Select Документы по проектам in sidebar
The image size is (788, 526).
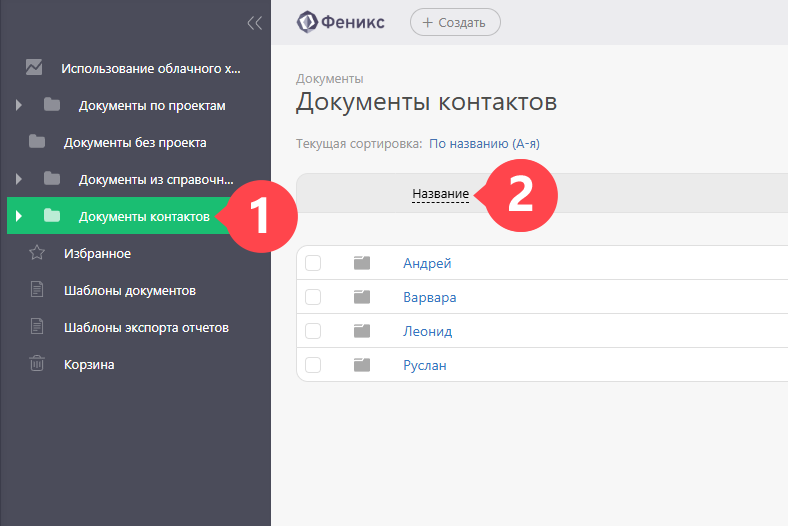152,106
